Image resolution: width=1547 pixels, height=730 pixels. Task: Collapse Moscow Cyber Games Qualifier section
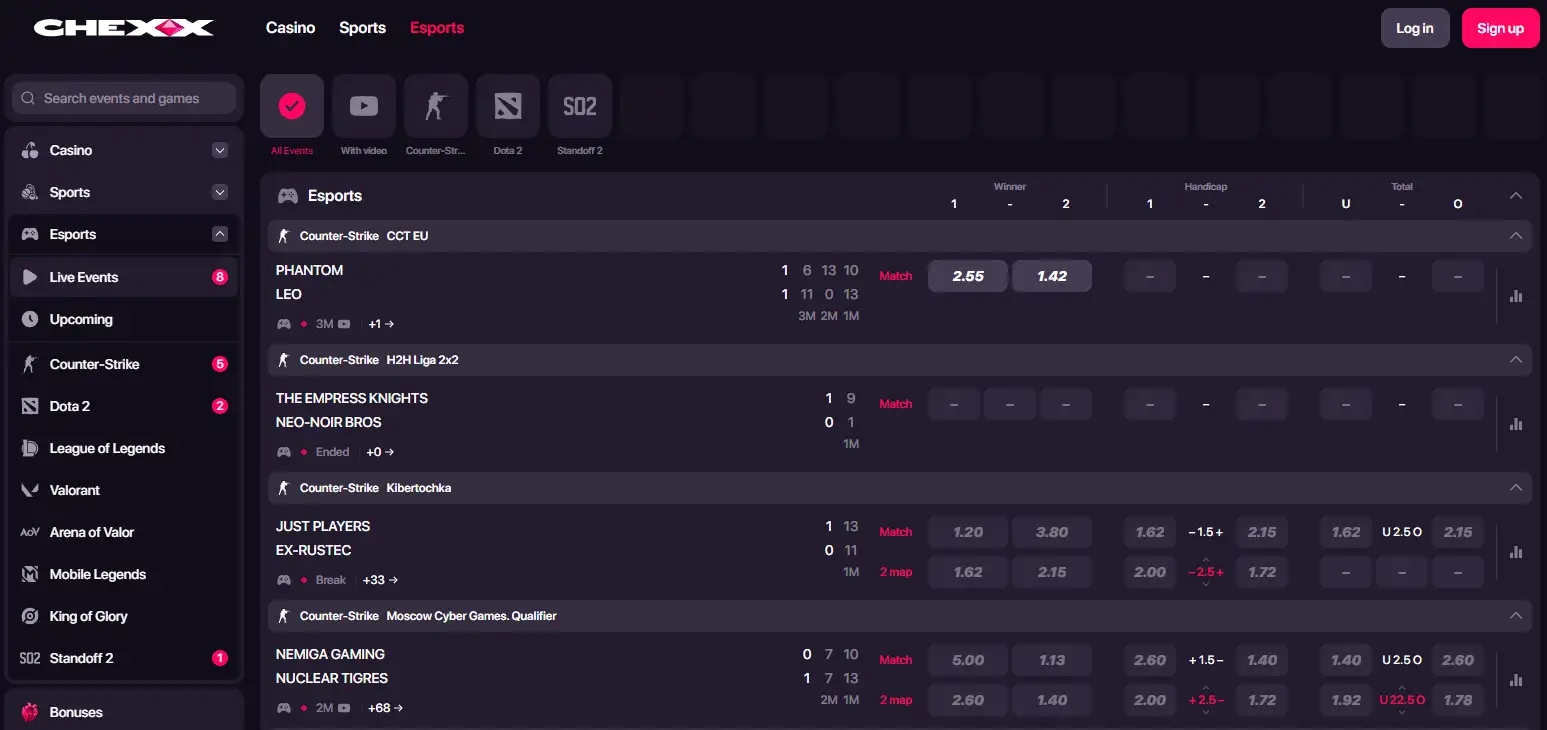pyautogui.click(x=1516, y=616)
